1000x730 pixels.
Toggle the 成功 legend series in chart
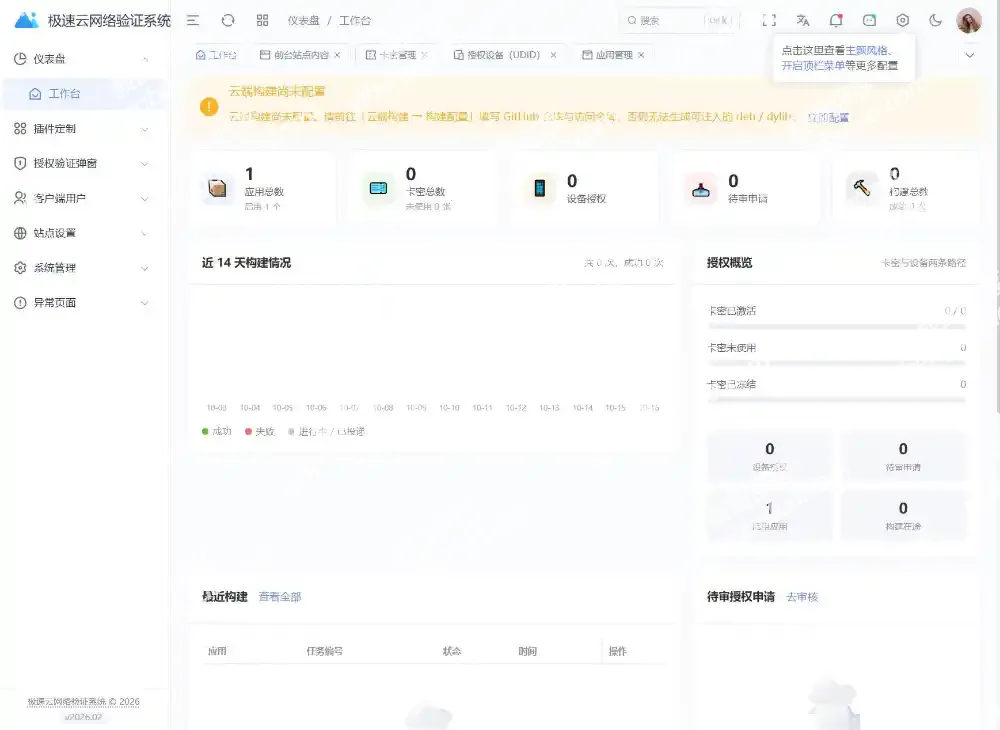point(216,432)
